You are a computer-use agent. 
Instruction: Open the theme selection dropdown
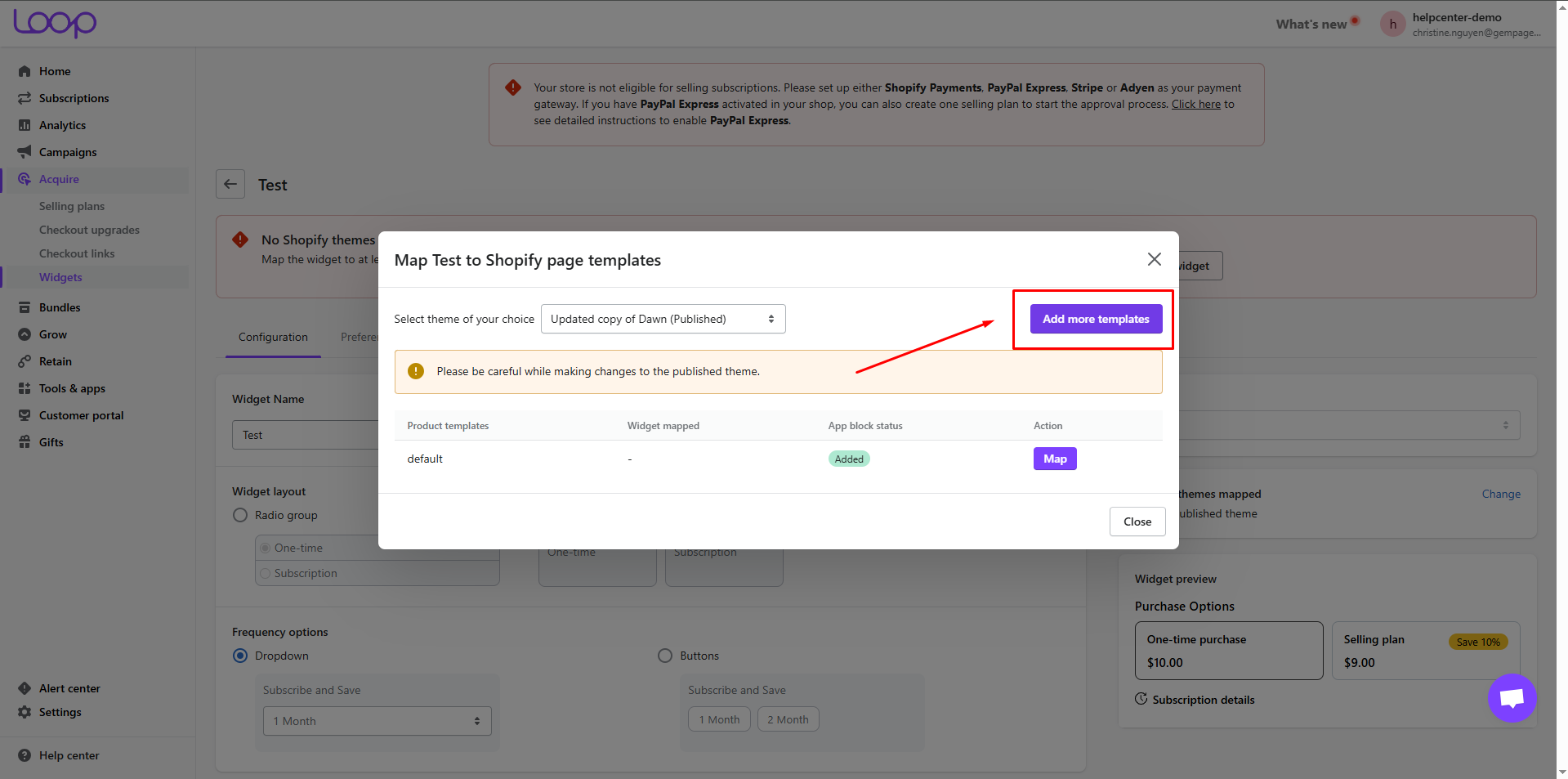pos(663,319)
